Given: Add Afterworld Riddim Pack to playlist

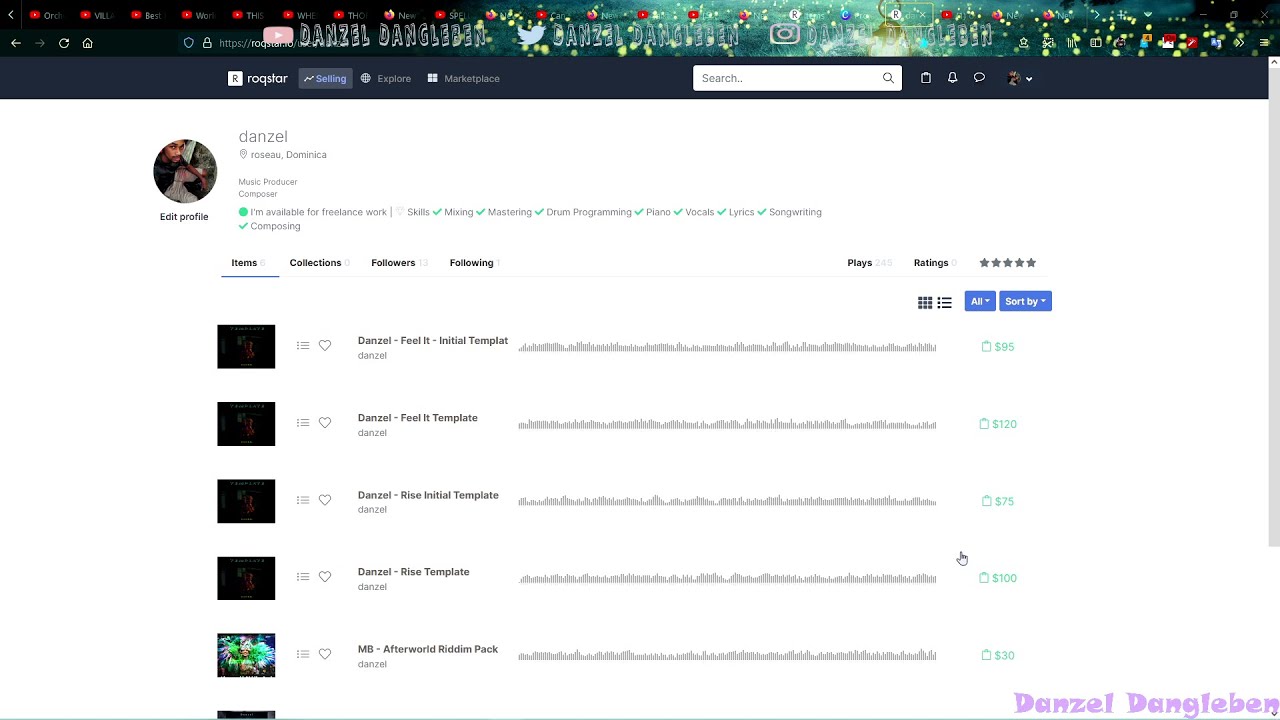Looking at the screenshot, I should [303, 654].
